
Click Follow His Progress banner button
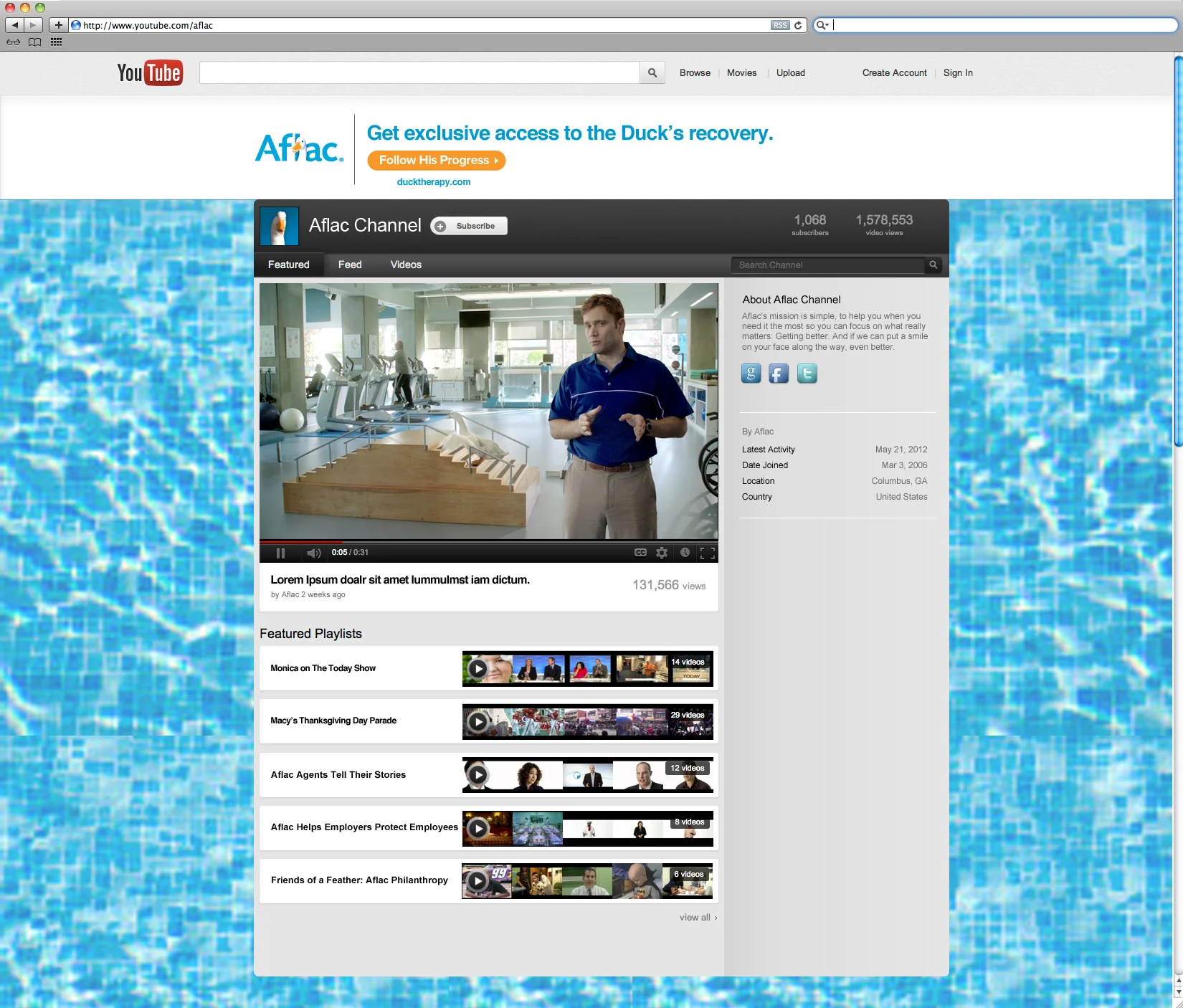click(436, 161)
